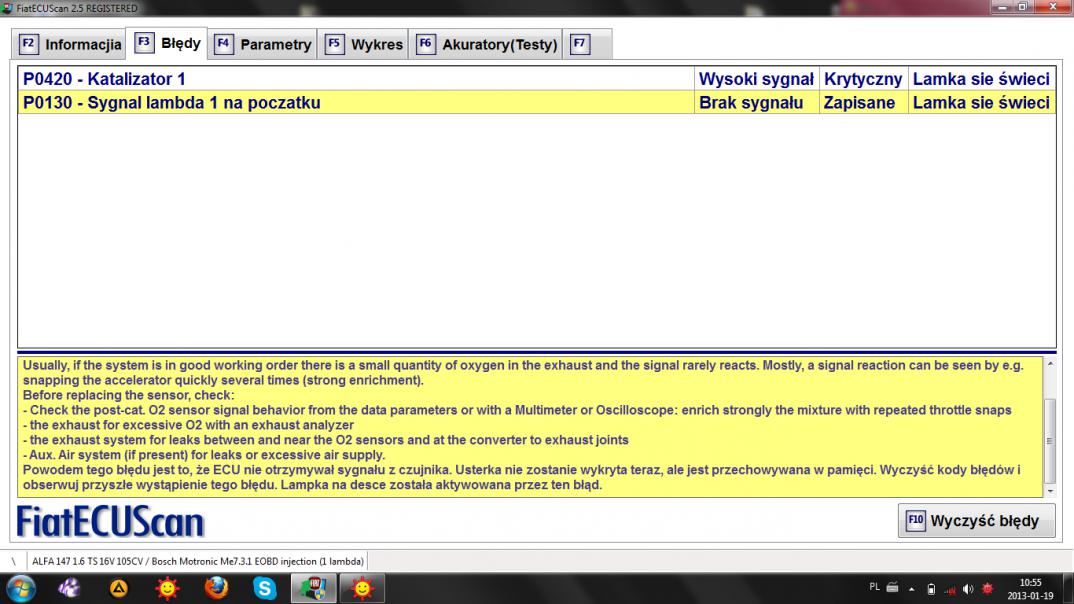This screenshot has height=604, width=1074.
Task: Switch to the Błędy tab
Action: (x=167, y=43)
